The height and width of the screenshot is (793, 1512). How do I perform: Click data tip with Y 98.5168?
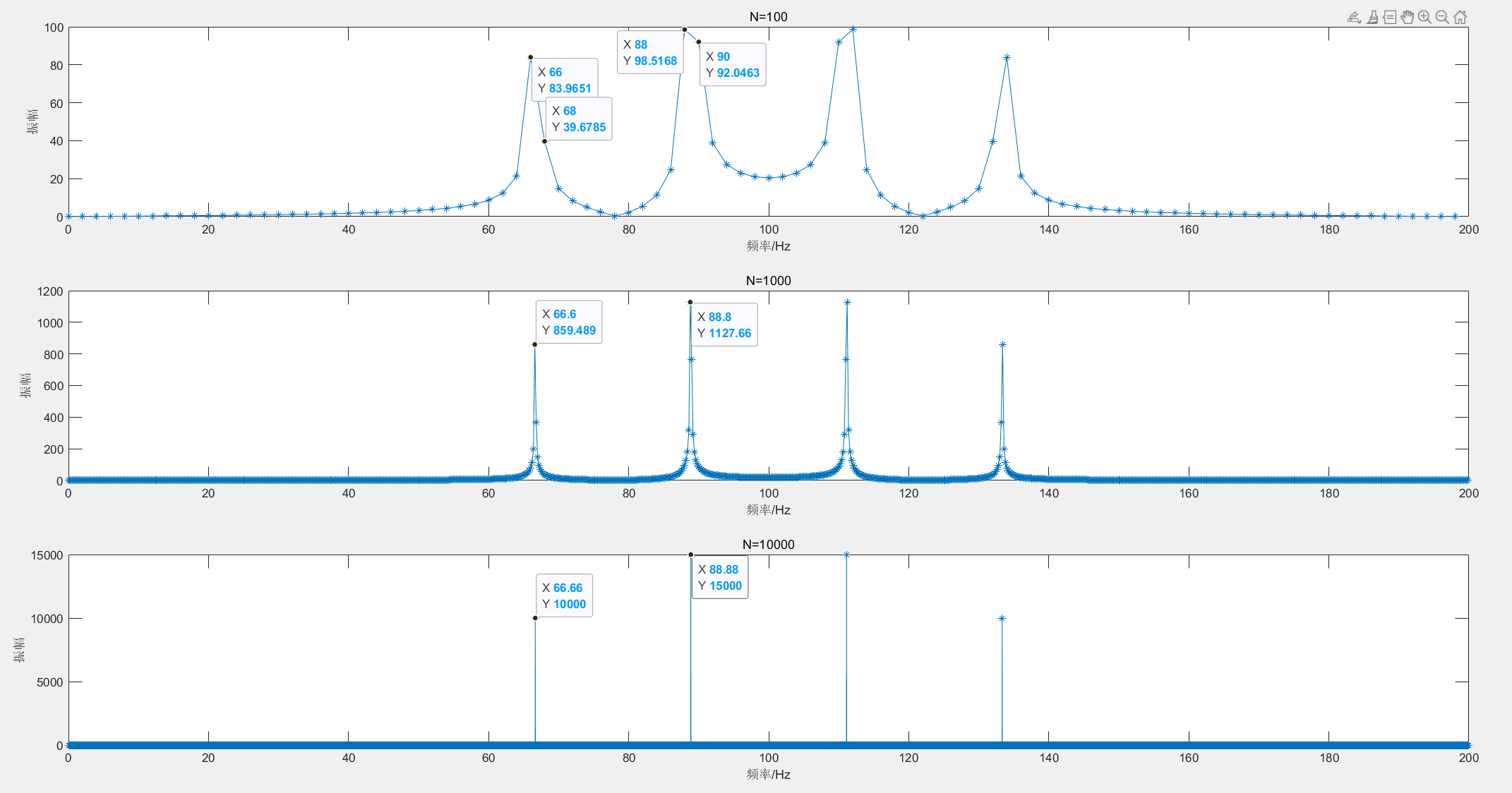649,53
